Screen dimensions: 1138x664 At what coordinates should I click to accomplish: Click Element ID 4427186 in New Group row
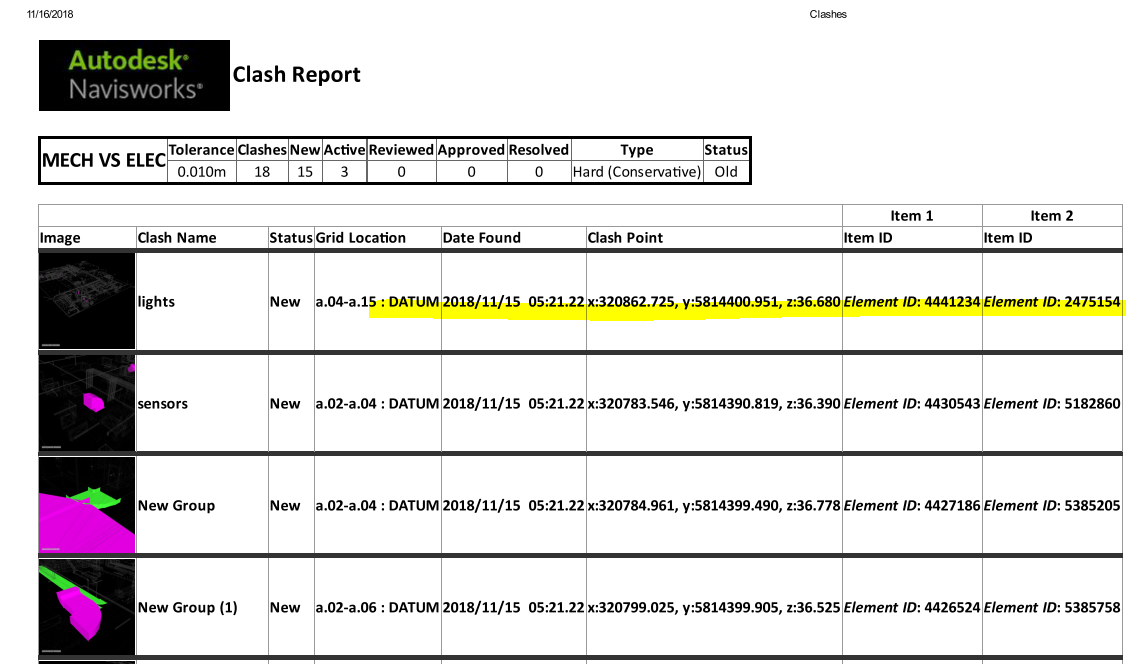[911, 506]
